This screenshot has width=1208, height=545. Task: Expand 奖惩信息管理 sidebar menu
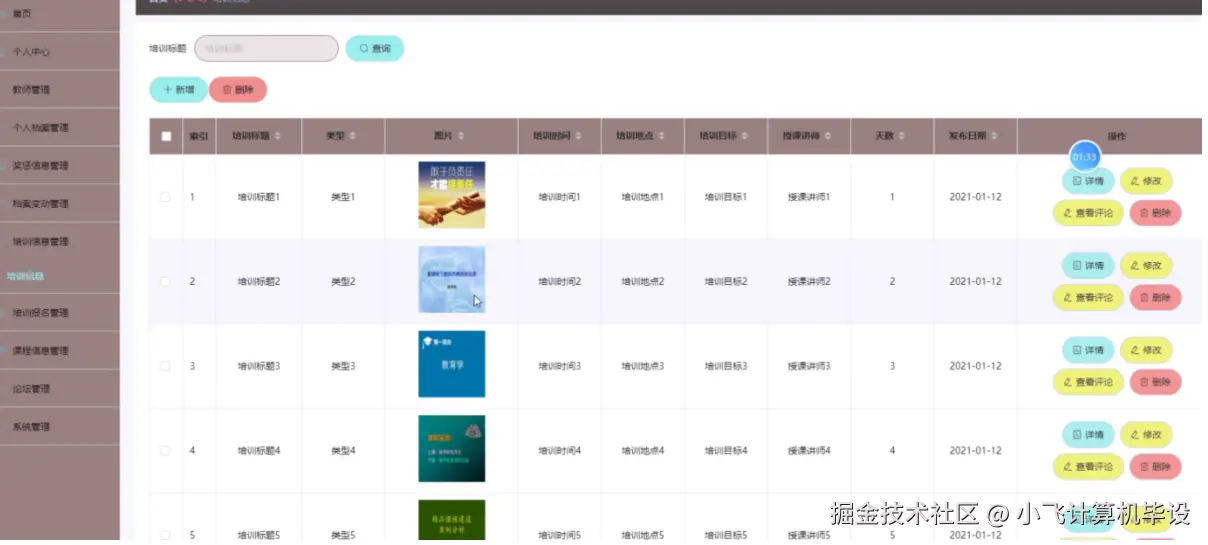point(60,165)
